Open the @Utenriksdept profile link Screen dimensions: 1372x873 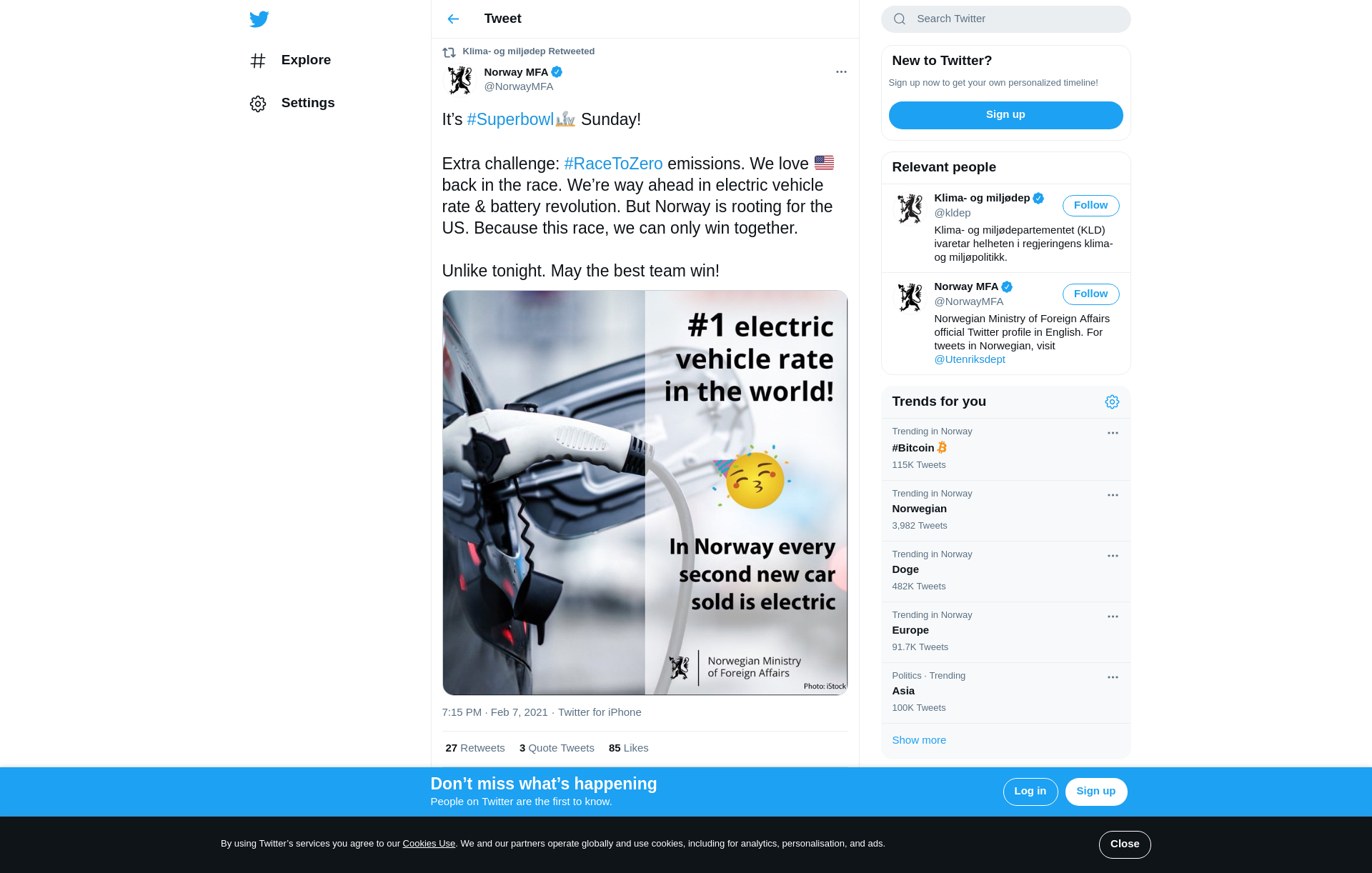click(x=970, y=360)
